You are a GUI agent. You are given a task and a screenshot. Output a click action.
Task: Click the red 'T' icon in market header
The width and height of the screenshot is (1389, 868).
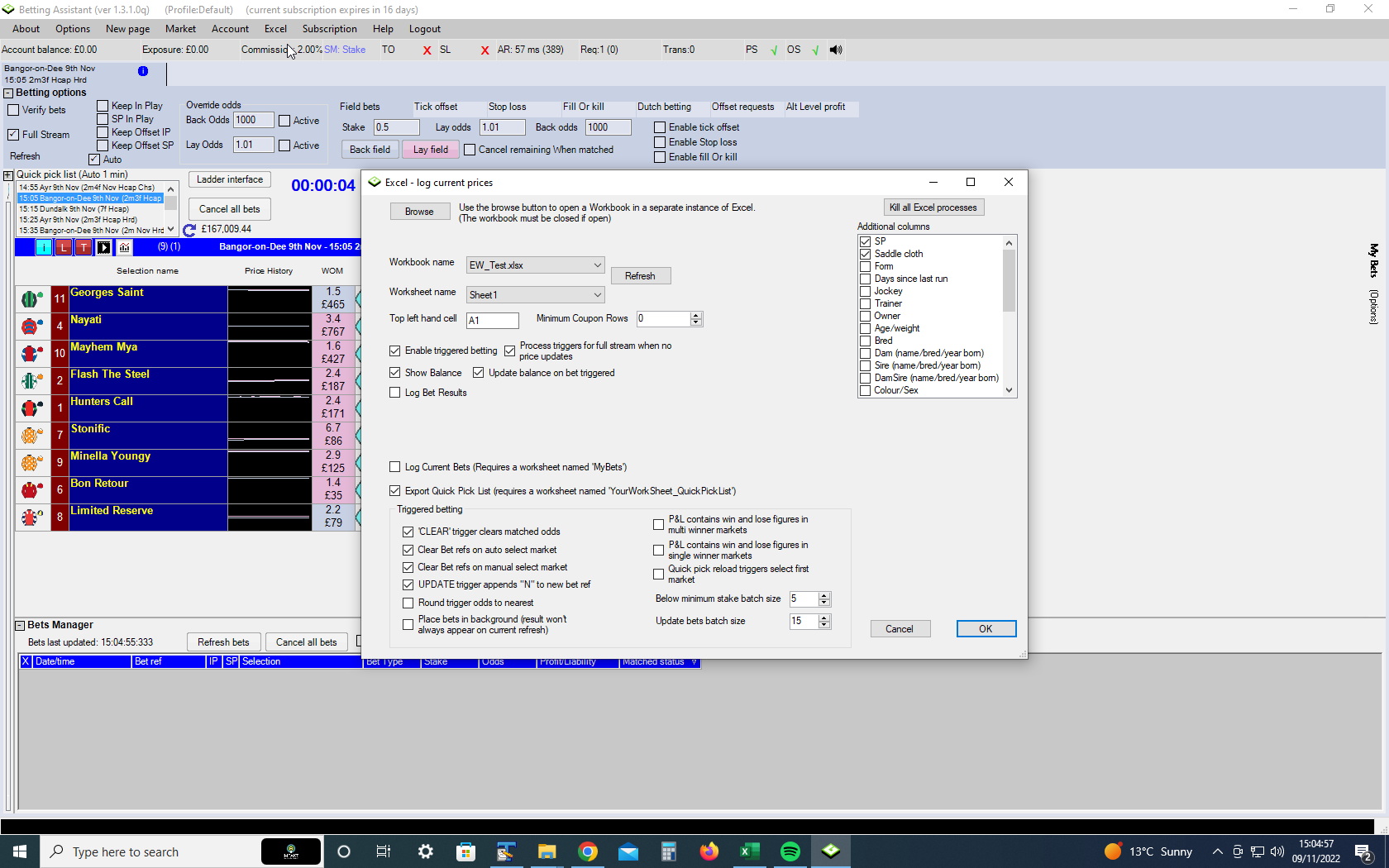pos(84,247)
